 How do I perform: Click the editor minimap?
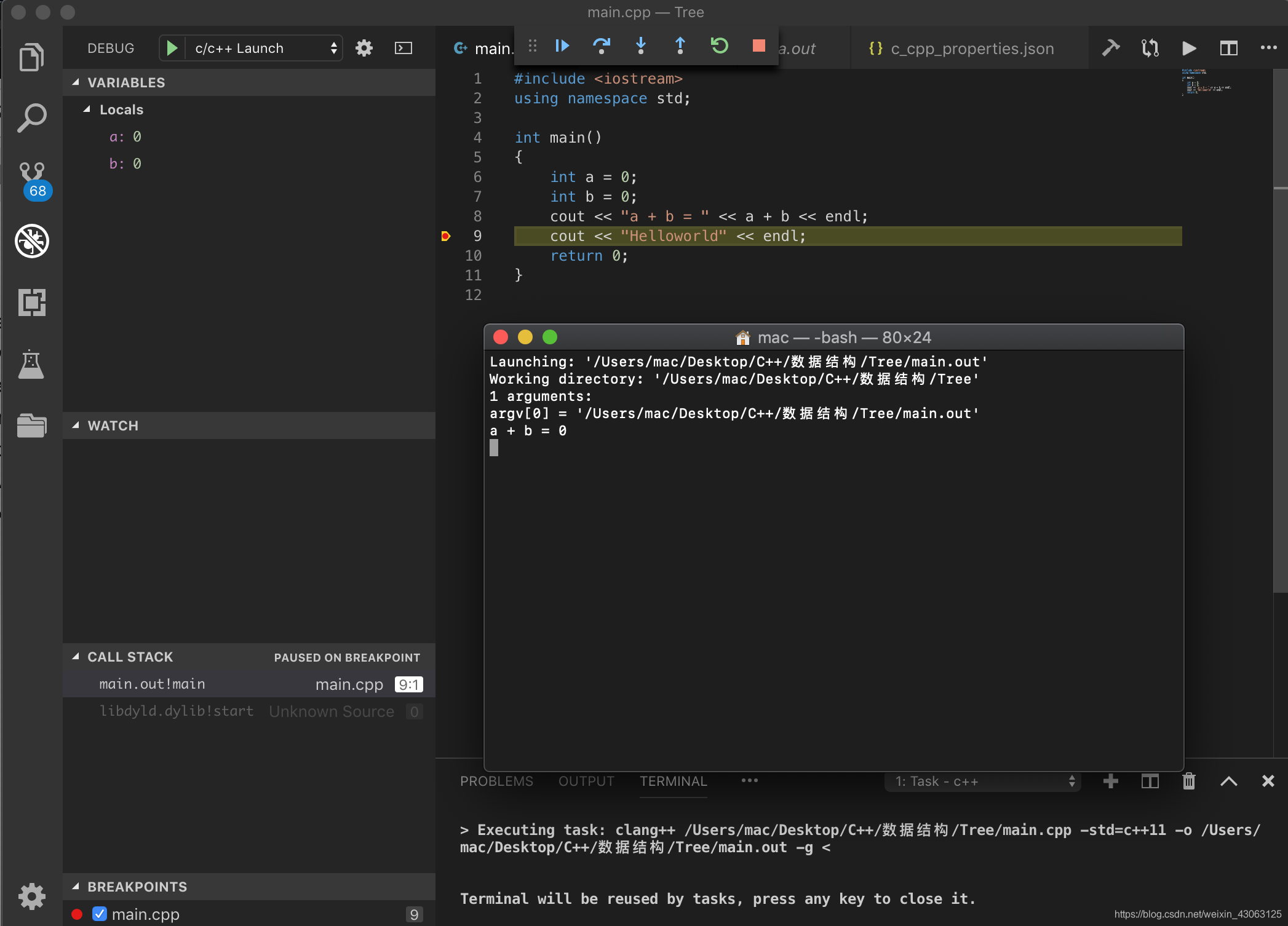click(x=1206, y=82)
